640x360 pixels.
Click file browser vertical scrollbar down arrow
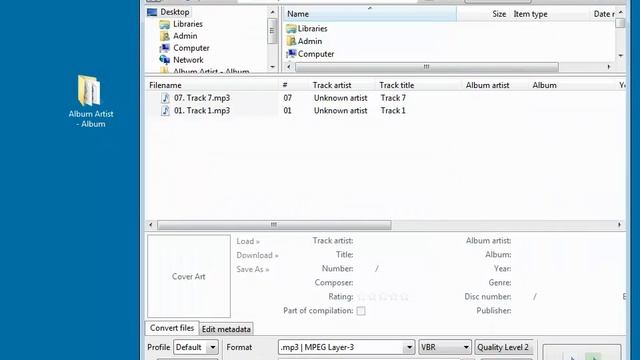620,56
